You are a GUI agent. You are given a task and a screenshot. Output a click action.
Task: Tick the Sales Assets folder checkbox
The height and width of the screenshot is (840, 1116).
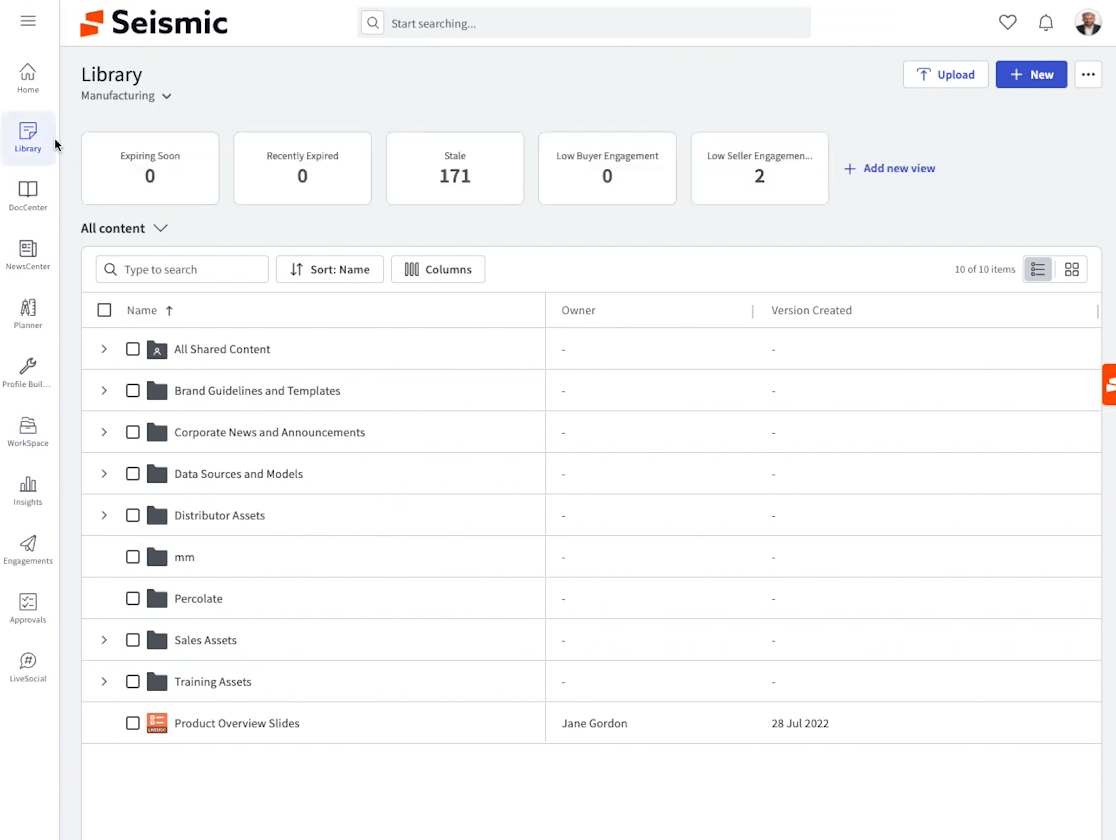(133, 640)
